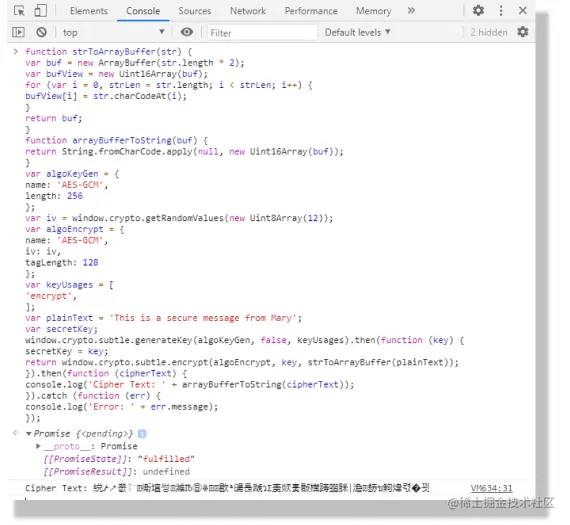Viewport: 570px width, 525px height.
Task: Select the Console tab
Action: (143, 11)
